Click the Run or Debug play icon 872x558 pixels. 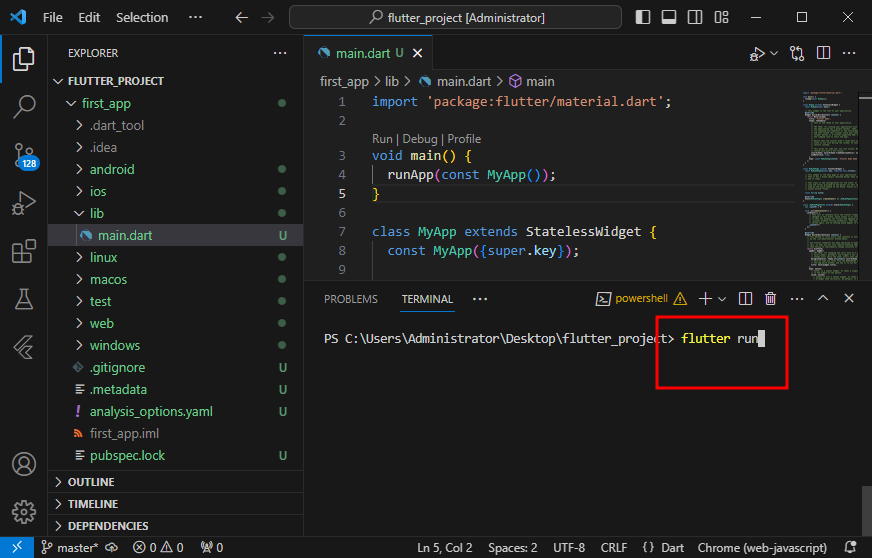point(757,53)
